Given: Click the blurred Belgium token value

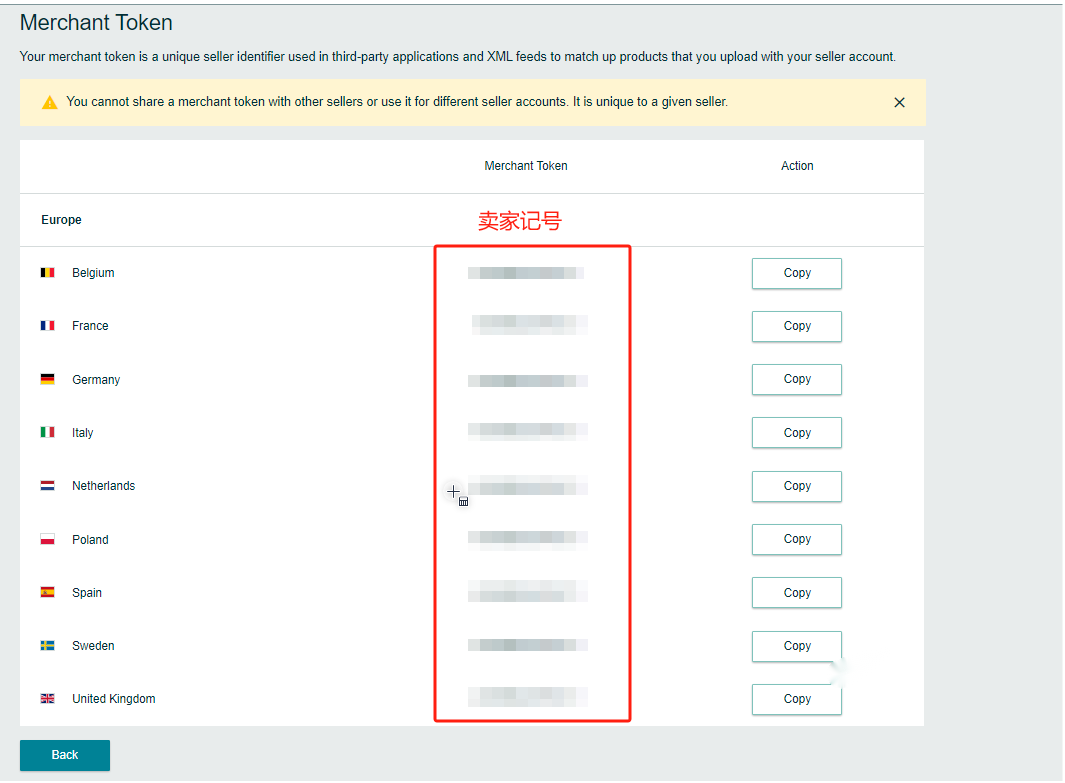Looking at the screenshot, I should point(526,273).
